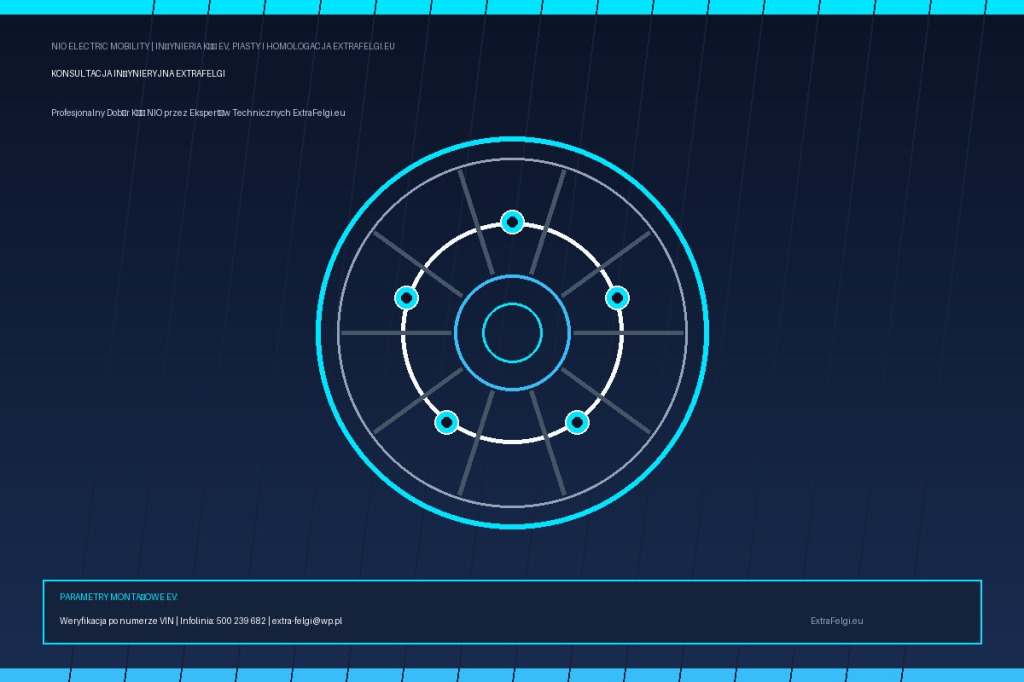Click the lower-left bolt hole of the wheel
This screenshot has width=1024, height=682.
click(x=447, y=422)
